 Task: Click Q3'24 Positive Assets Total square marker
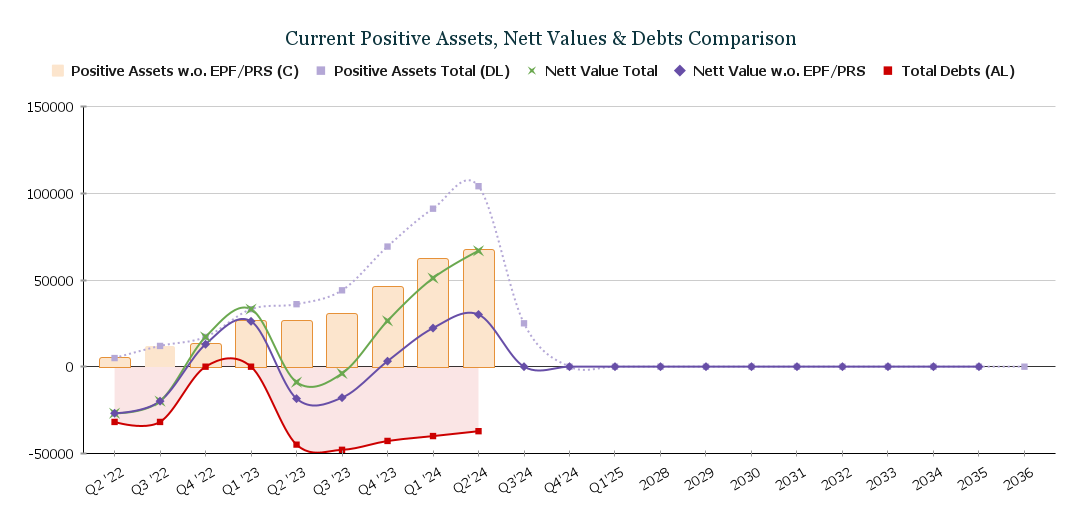tap(524, 323)
